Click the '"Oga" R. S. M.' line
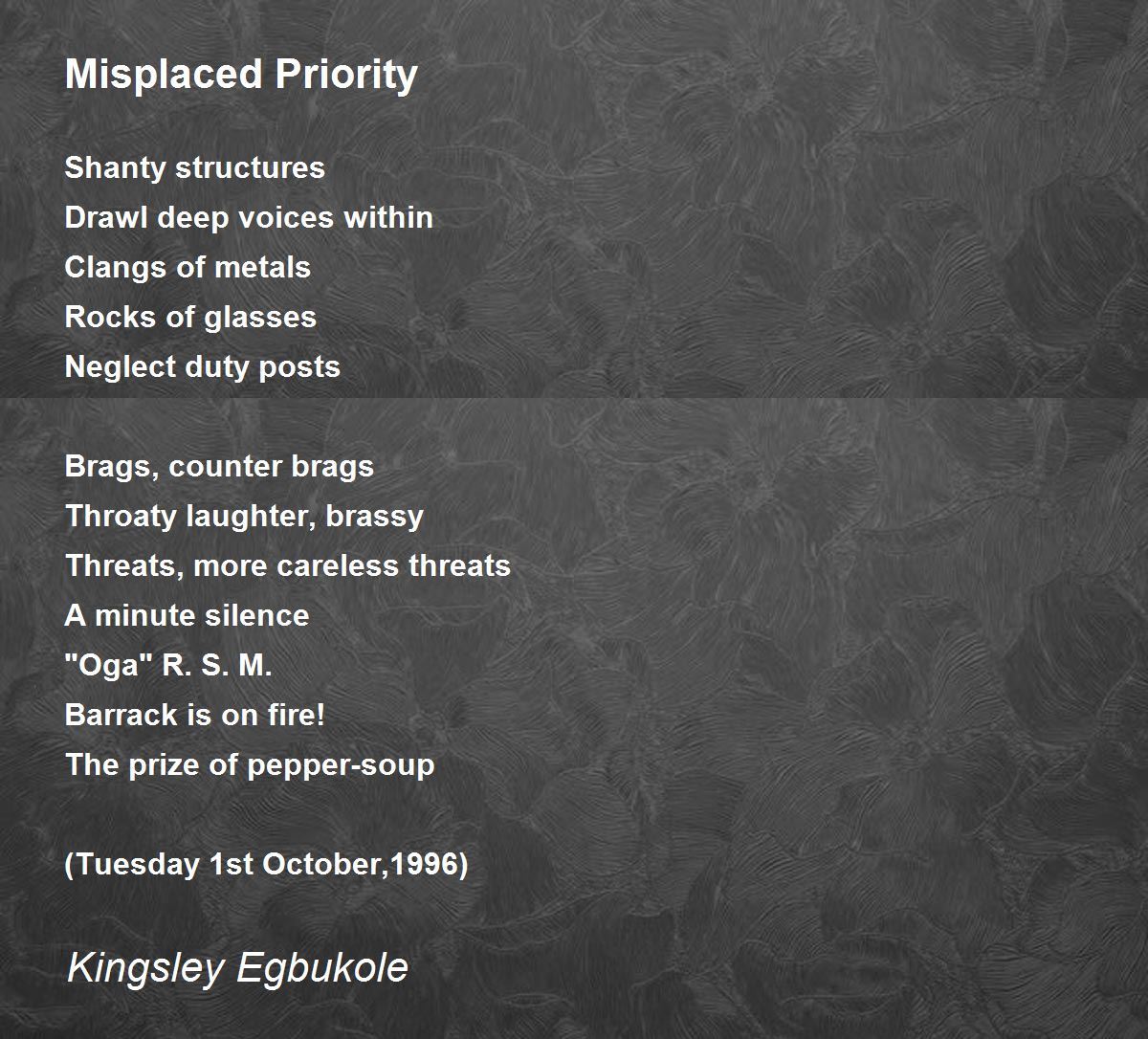1148x1039 pixels. [168, 666]
